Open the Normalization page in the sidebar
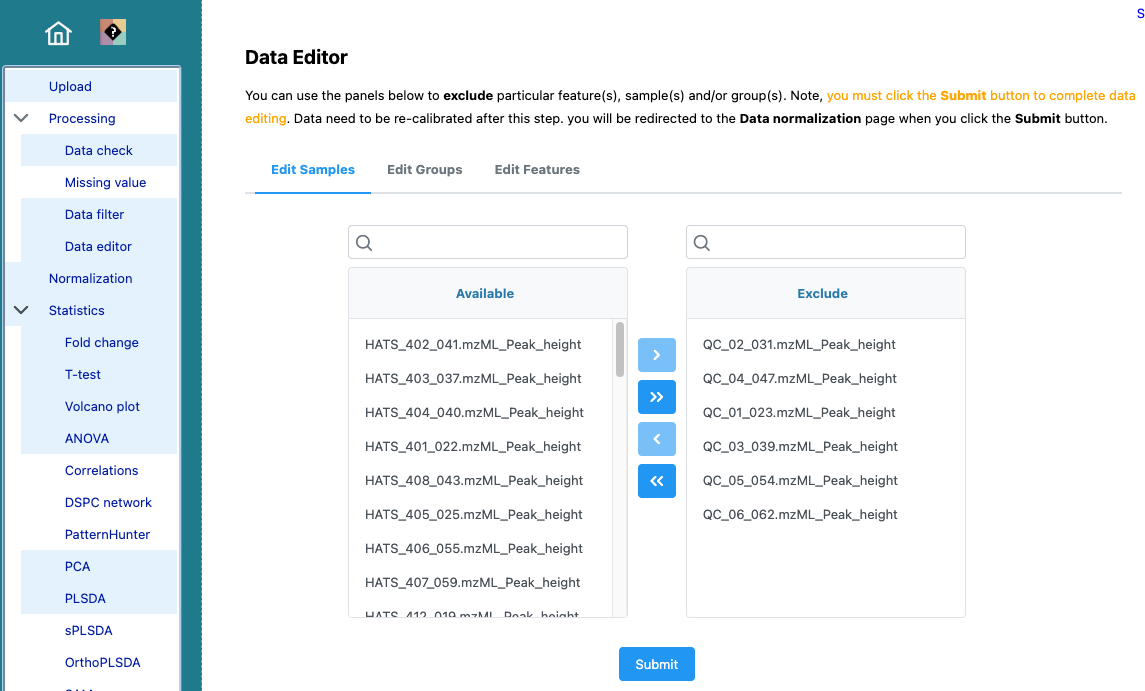 click(x=91, y=278)
